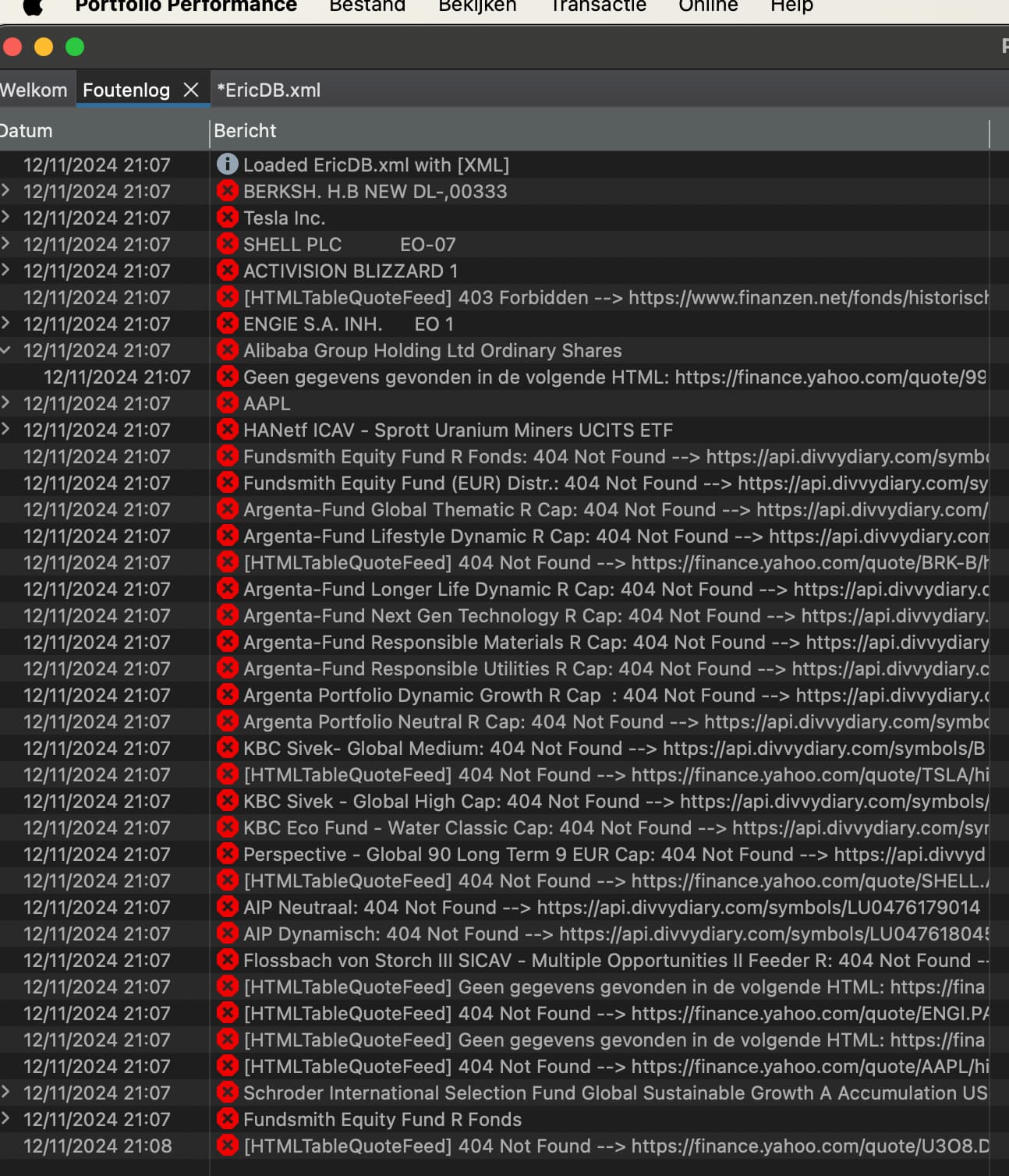The width and height of the screenshot is (1009, 1176).
Task: Click error icon beside Argenta-Fund Responsible Materials
Action: tap(227, 641)
